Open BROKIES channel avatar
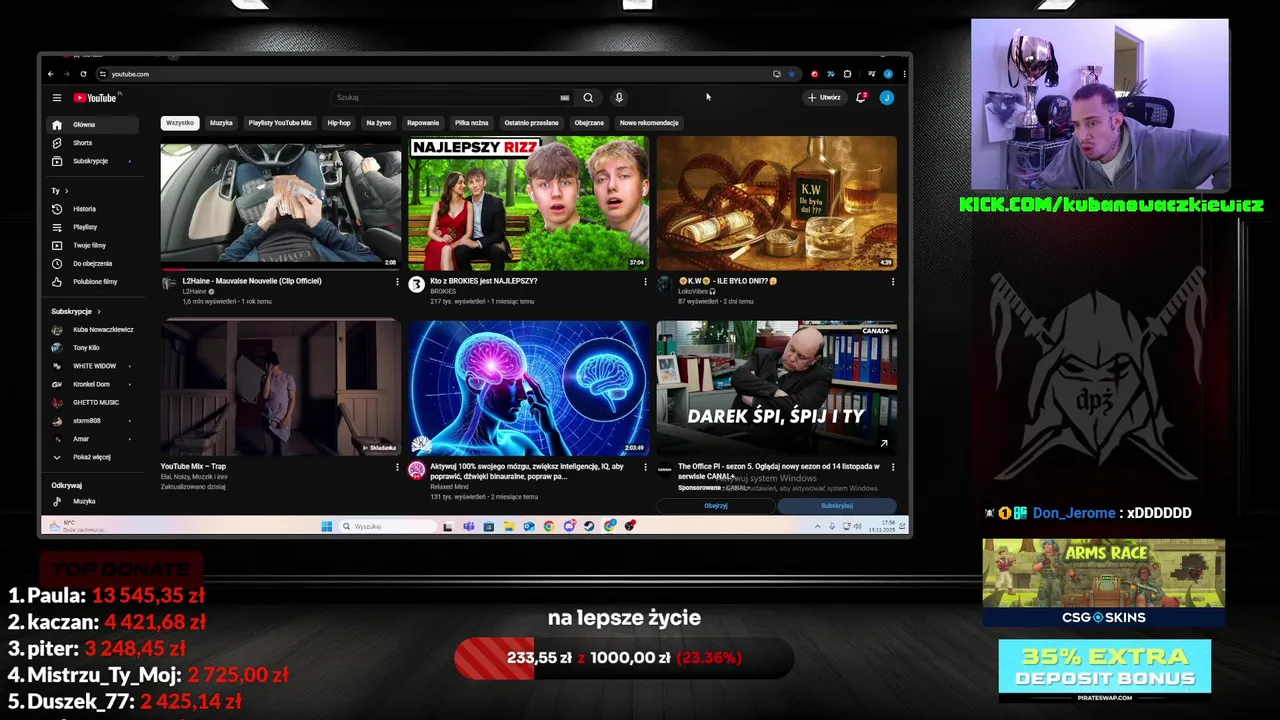Viewport: 1280px width, 720px height. click(x=417, y=285)
